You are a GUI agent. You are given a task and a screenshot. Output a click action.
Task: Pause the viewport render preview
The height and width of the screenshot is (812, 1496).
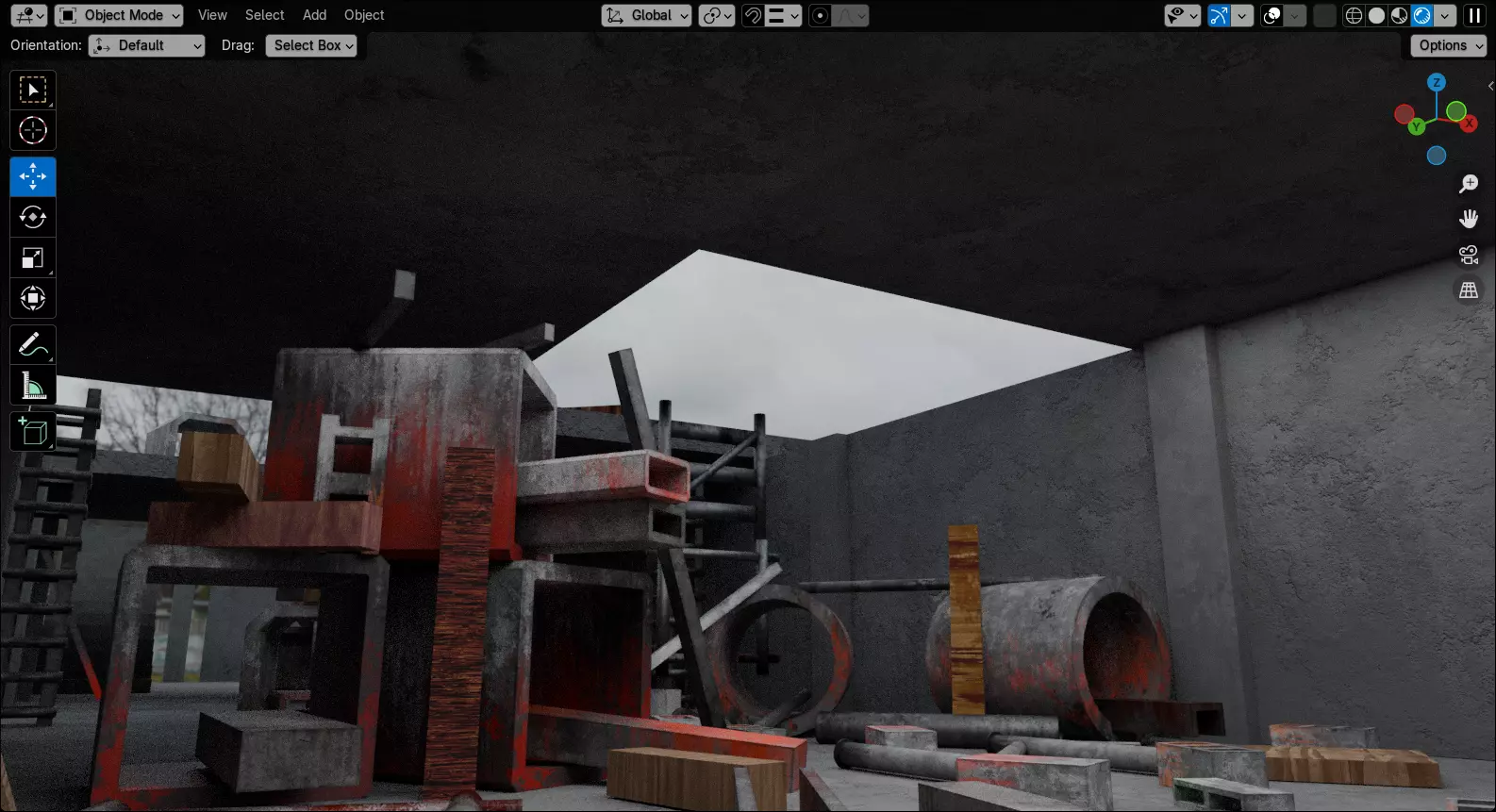1474,15
